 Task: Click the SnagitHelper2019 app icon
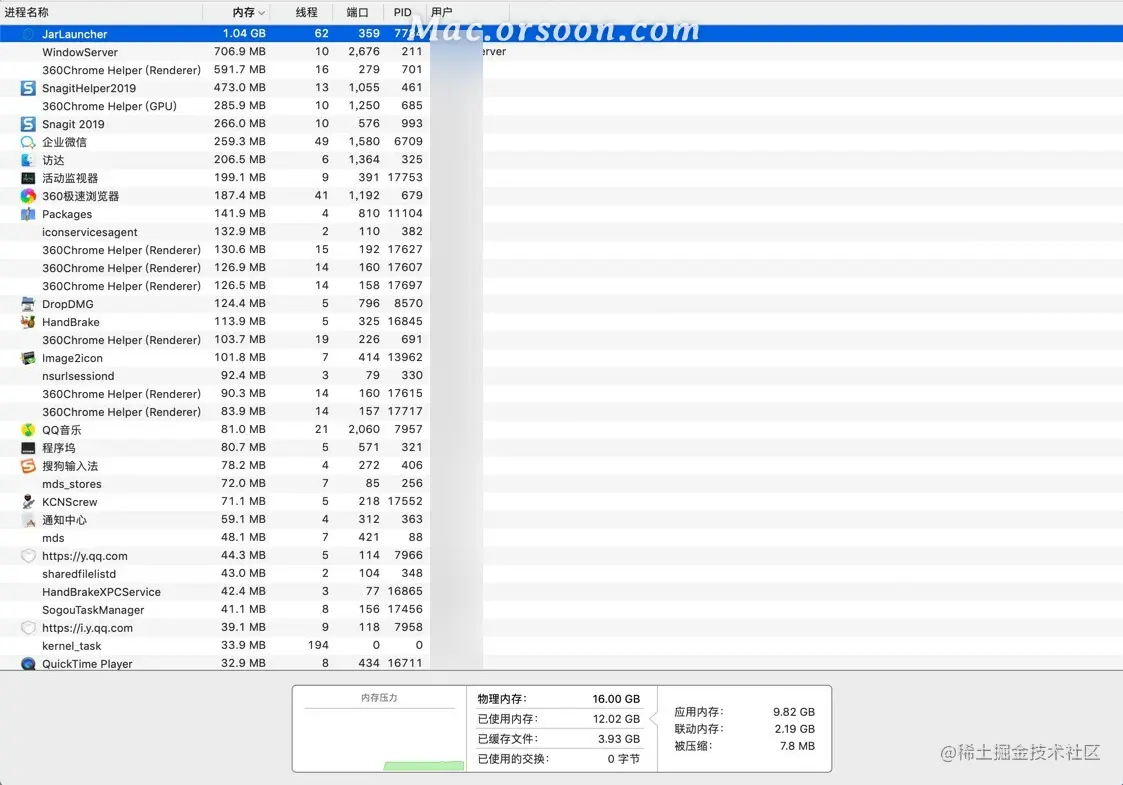click(28, 88)
